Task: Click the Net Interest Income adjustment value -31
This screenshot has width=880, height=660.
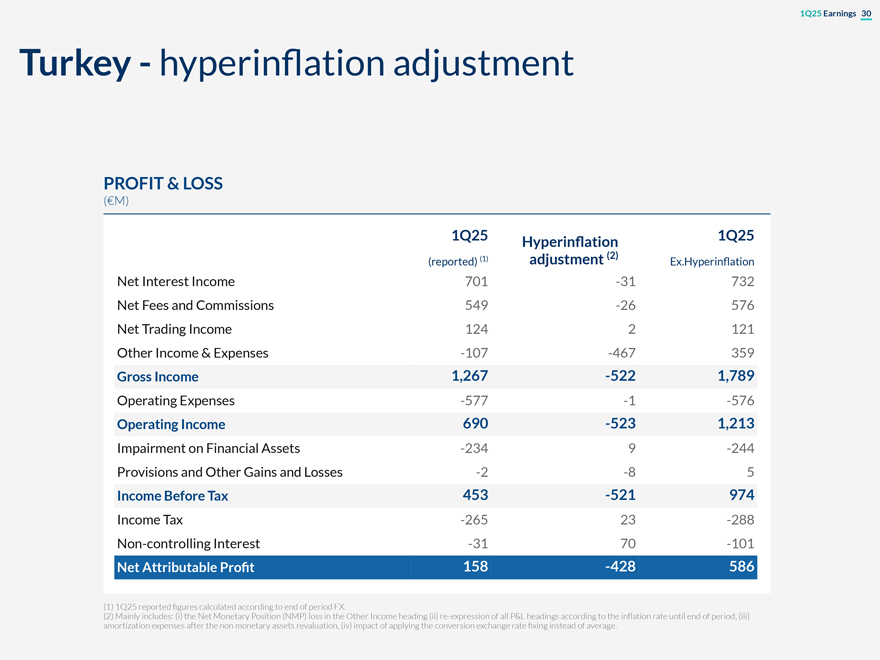Action: click(625, 281)
